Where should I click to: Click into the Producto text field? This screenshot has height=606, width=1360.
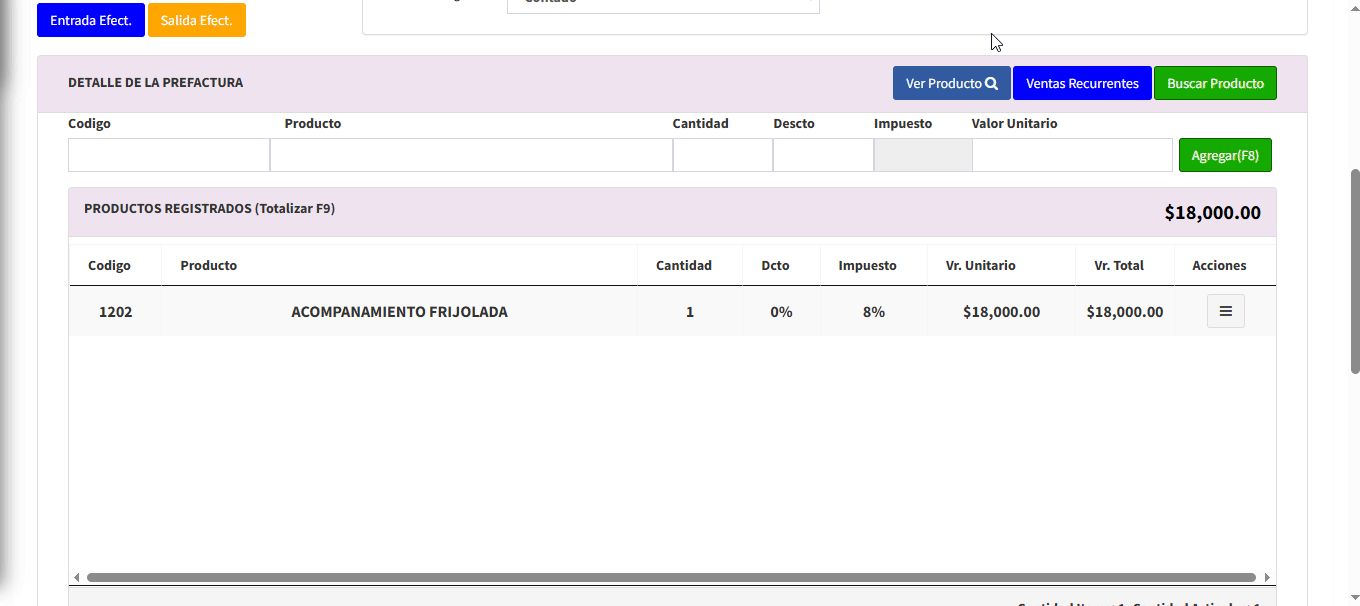(471, 155)
